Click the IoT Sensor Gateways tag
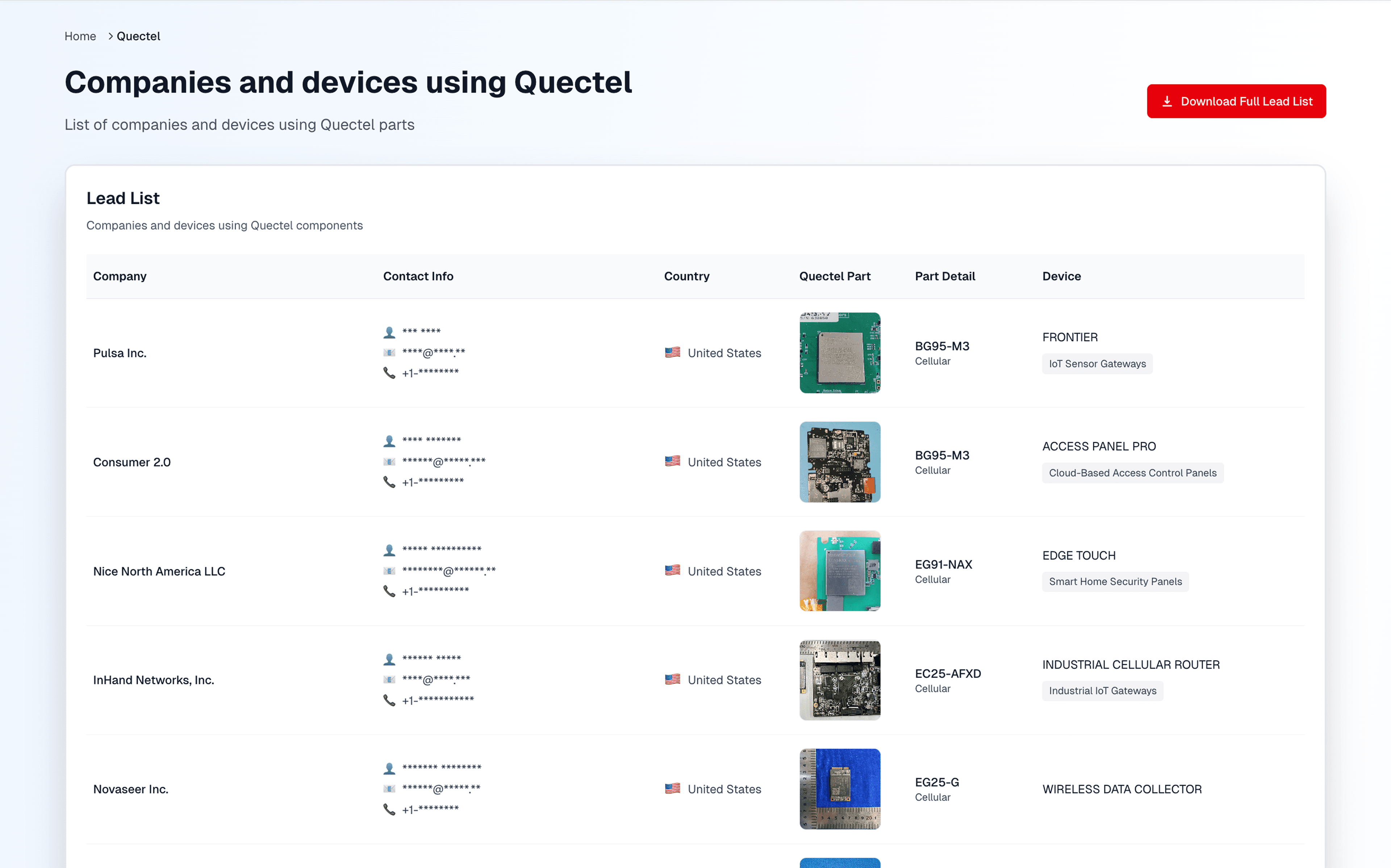This screenshot has width=1391, height=868. 1097,364
